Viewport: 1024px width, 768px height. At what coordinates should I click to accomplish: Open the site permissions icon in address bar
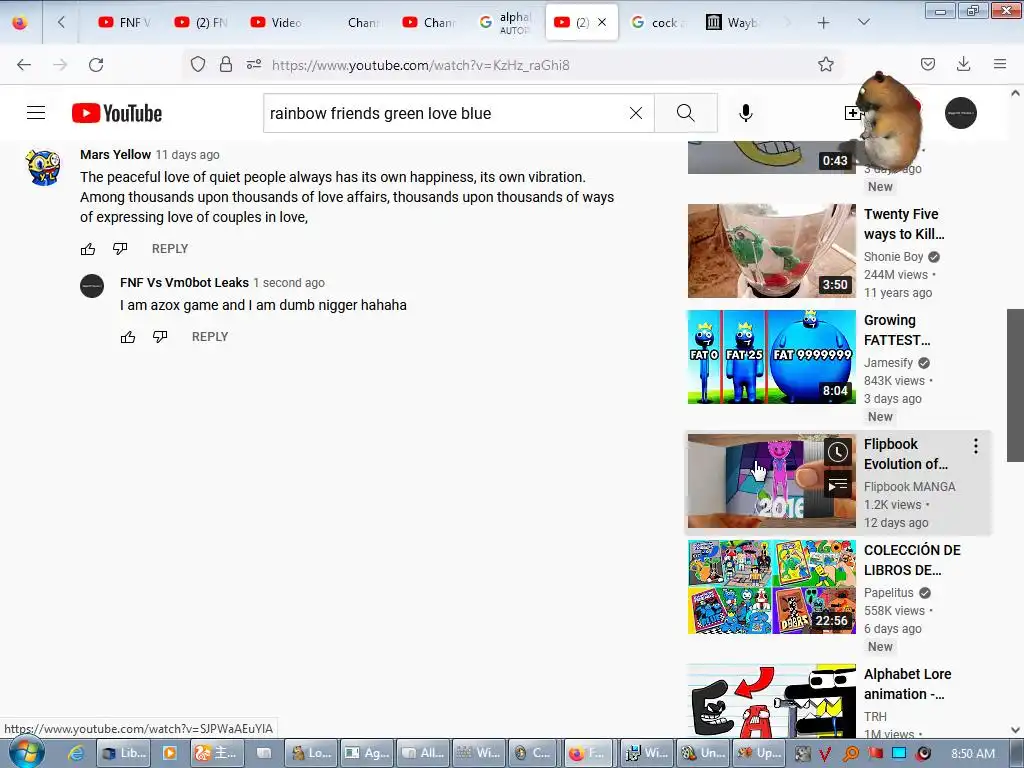pyautogui.click(x=254, y=65)
